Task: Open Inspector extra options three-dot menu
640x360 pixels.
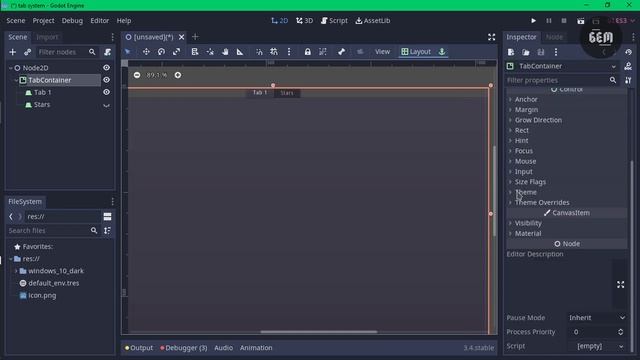Action: [556, 52]
